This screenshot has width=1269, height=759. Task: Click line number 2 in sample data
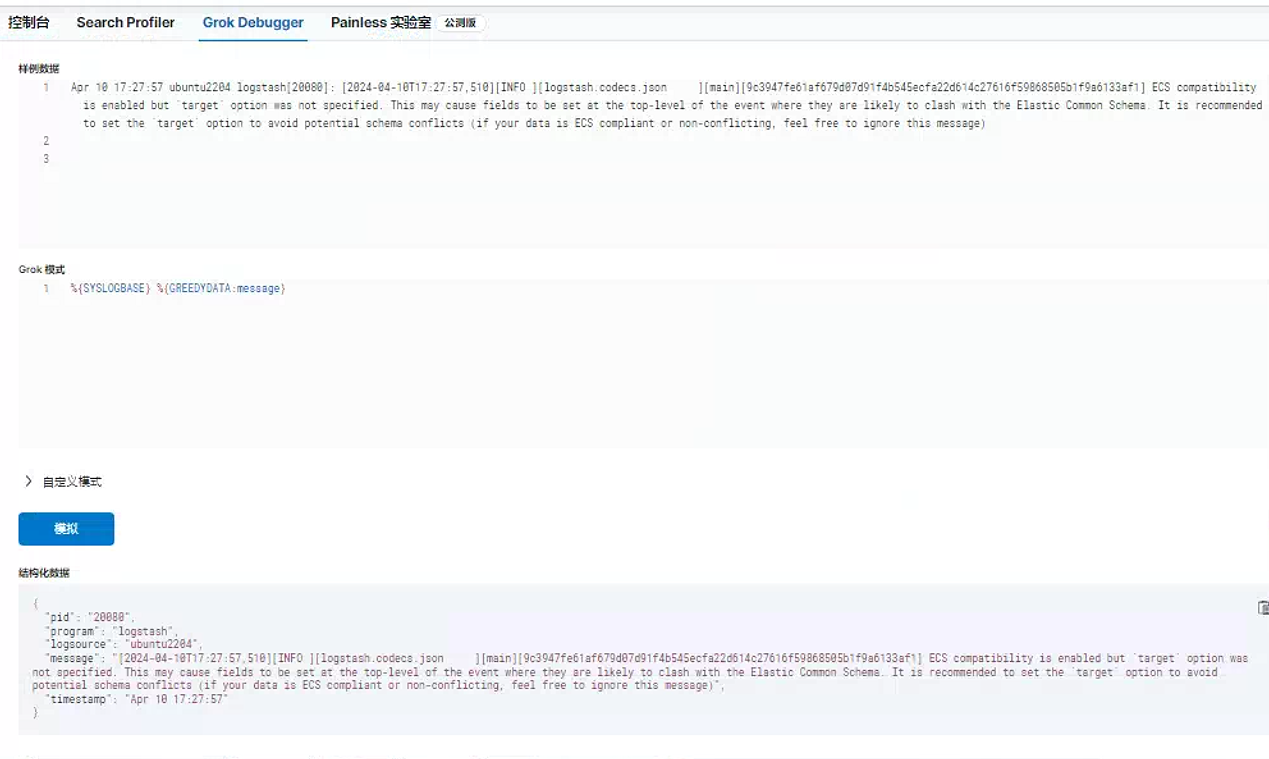tap(46, 141)
